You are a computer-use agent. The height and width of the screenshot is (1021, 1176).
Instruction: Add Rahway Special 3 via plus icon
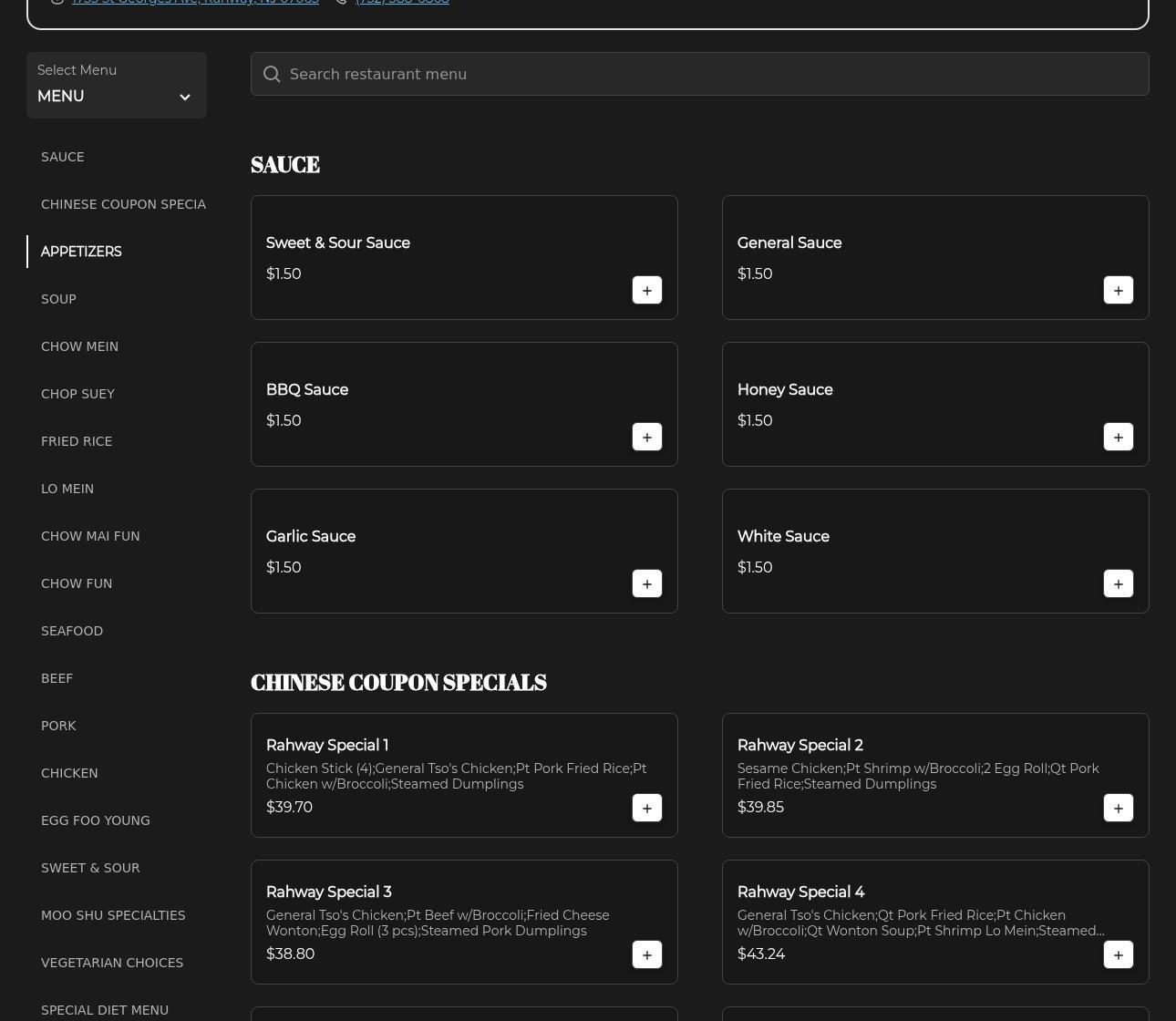pyautogui.click(x=646, y=954)
